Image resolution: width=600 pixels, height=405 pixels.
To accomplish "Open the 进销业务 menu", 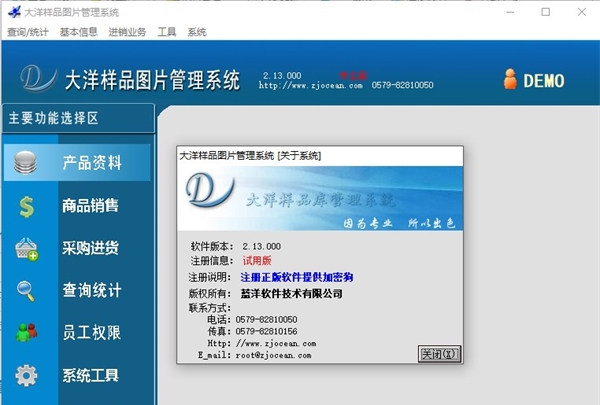I will [x=127, y=32].
